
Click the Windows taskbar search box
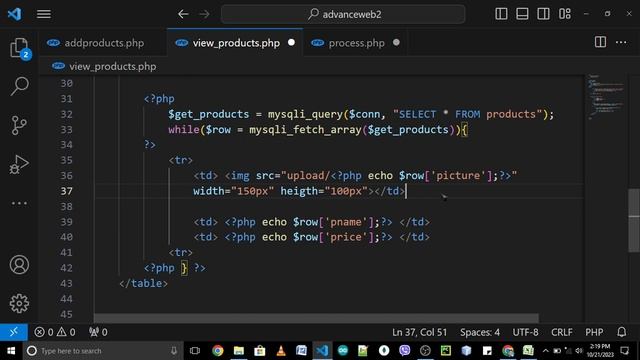click(x=102, y=351)
